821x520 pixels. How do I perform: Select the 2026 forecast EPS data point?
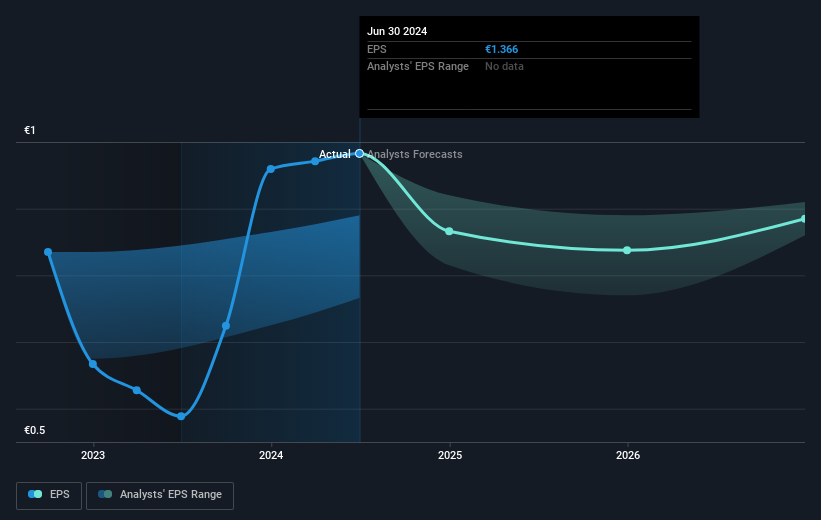point(627,250)
